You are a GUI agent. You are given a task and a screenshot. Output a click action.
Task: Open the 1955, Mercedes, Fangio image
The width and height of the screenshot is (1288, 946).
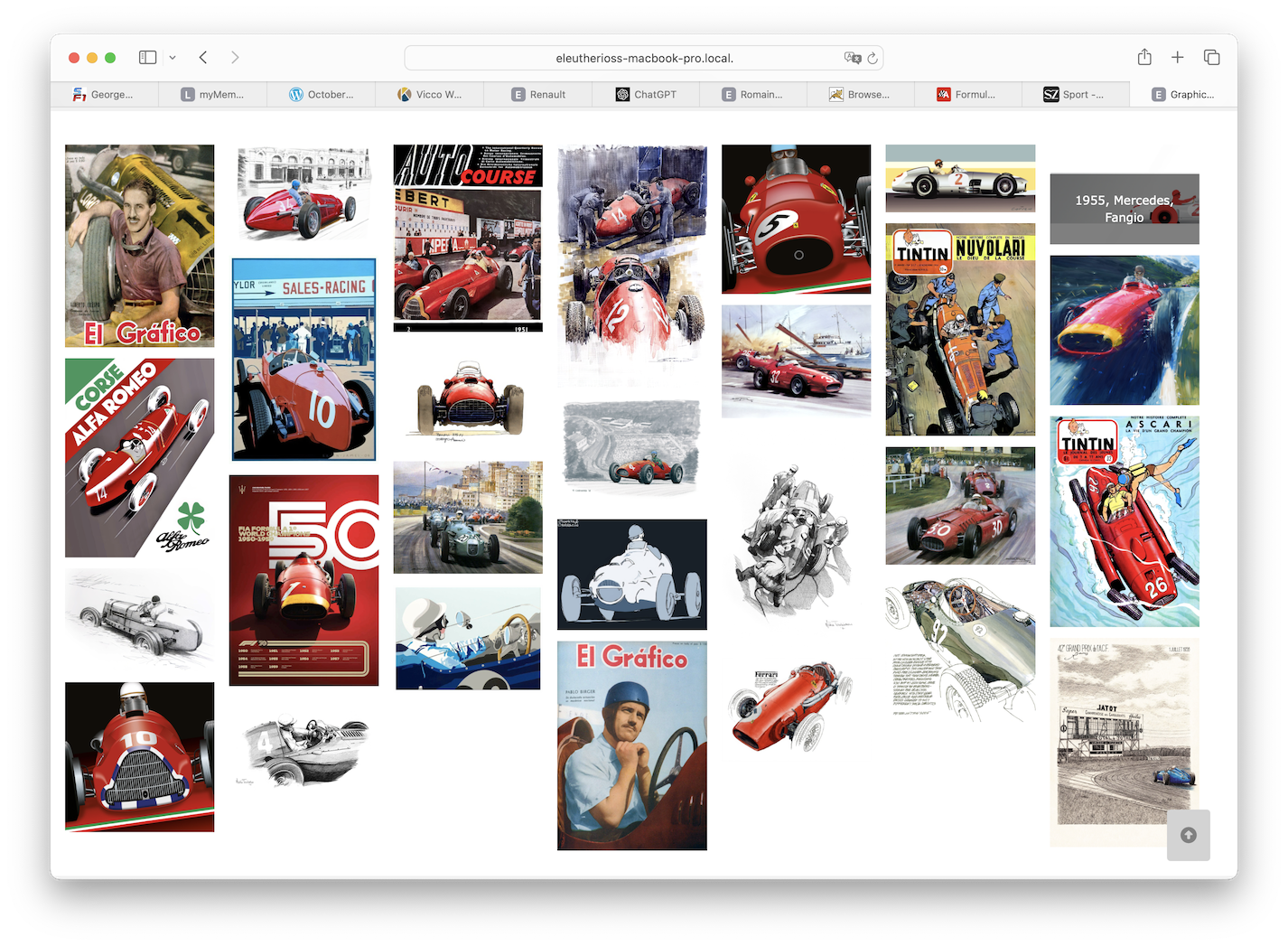pos(1125,209)
